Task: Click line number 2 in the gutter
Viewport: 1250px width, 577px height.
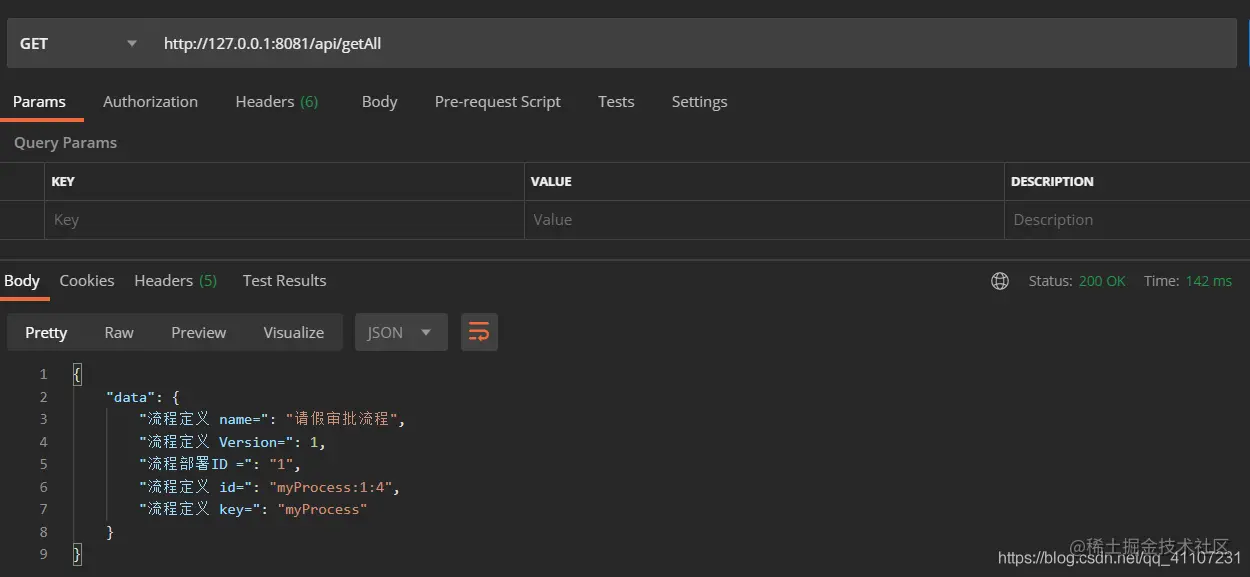Action: [43, 397]
